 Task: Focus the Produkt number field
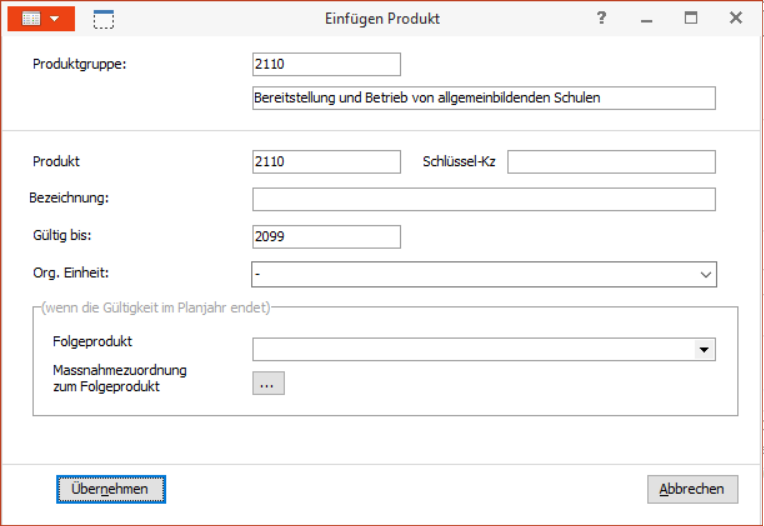pyautogui.click(x=326, y=162)
